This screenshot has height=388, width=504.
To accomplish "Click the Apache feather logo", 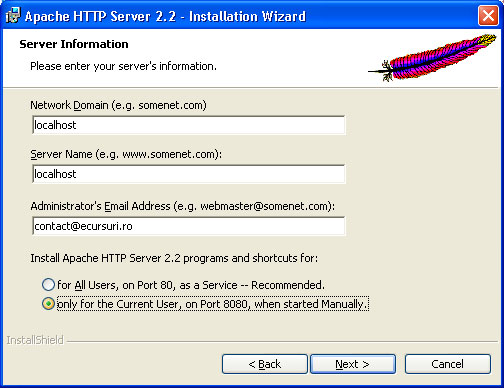I will click(432, 58).
